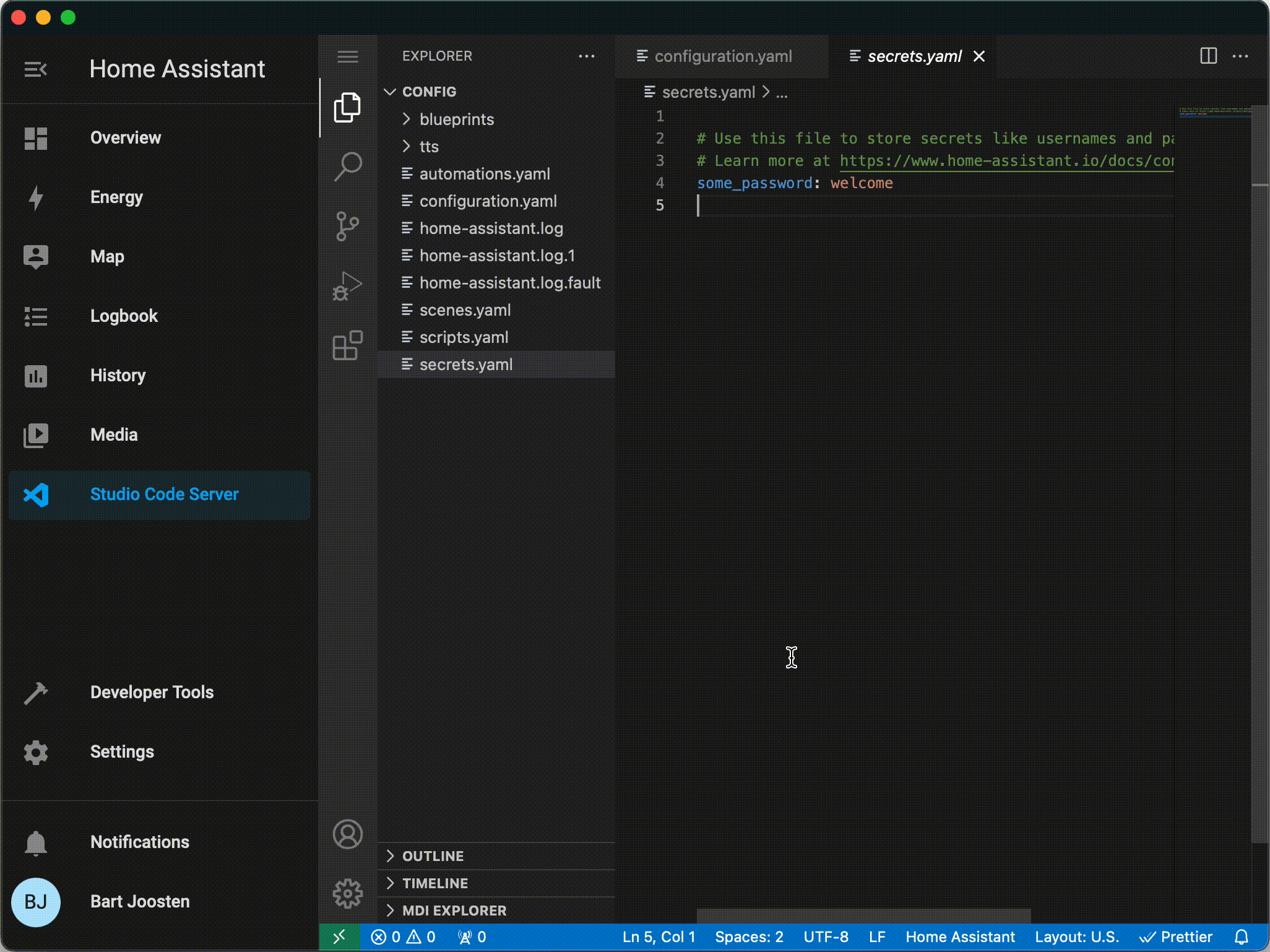Open the History panel
Viewport: 1270px width, 952px height.
coord(160,376)
